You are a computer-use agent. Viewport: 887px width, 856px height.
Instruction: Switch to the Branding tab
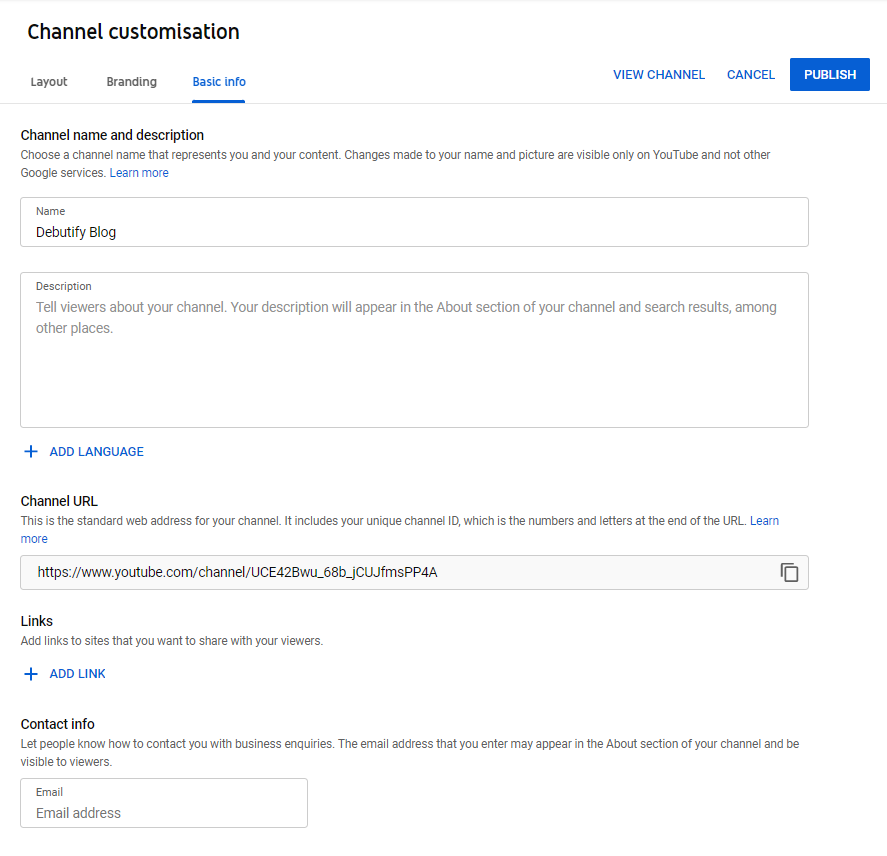pos(131,81)
